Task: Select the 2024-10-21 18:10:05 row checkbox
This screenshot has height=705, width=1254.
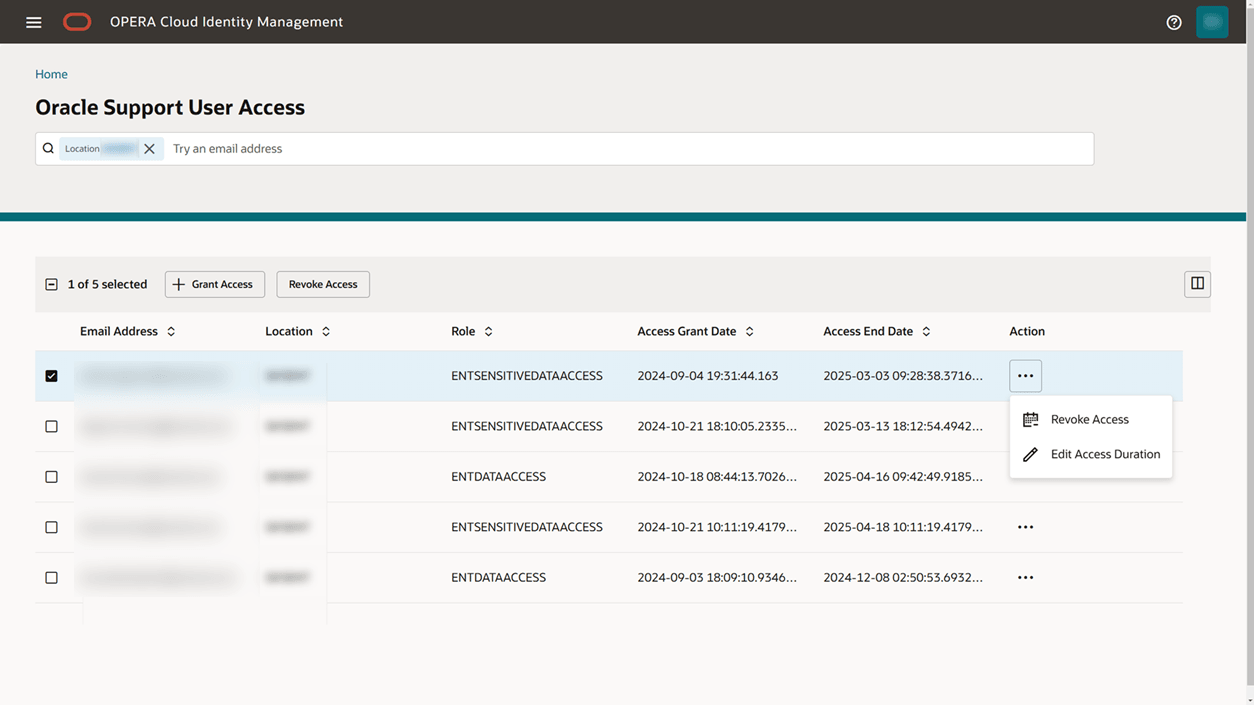Action: click(51, 426)
